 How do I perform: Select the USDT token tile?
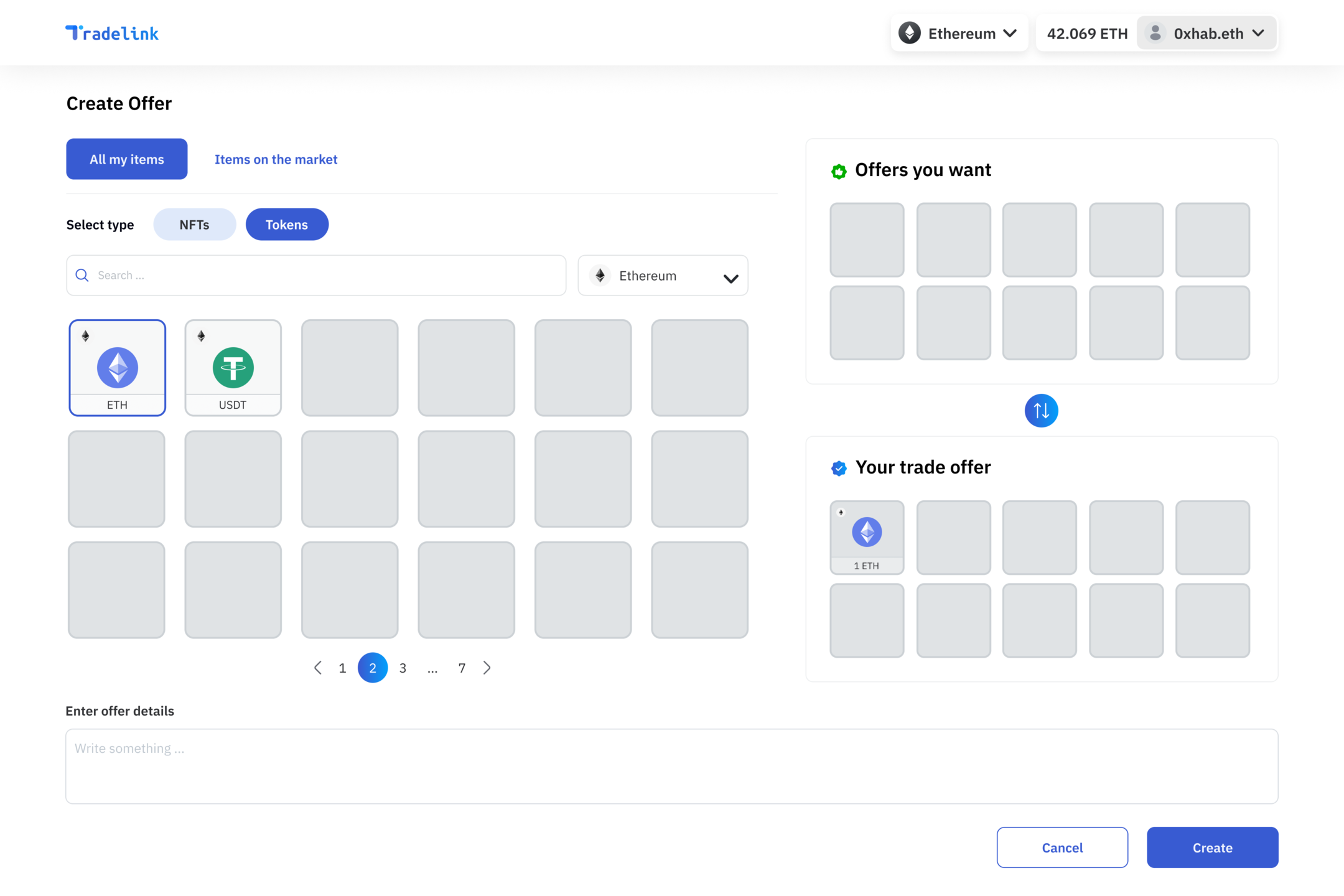pos(233,367)
